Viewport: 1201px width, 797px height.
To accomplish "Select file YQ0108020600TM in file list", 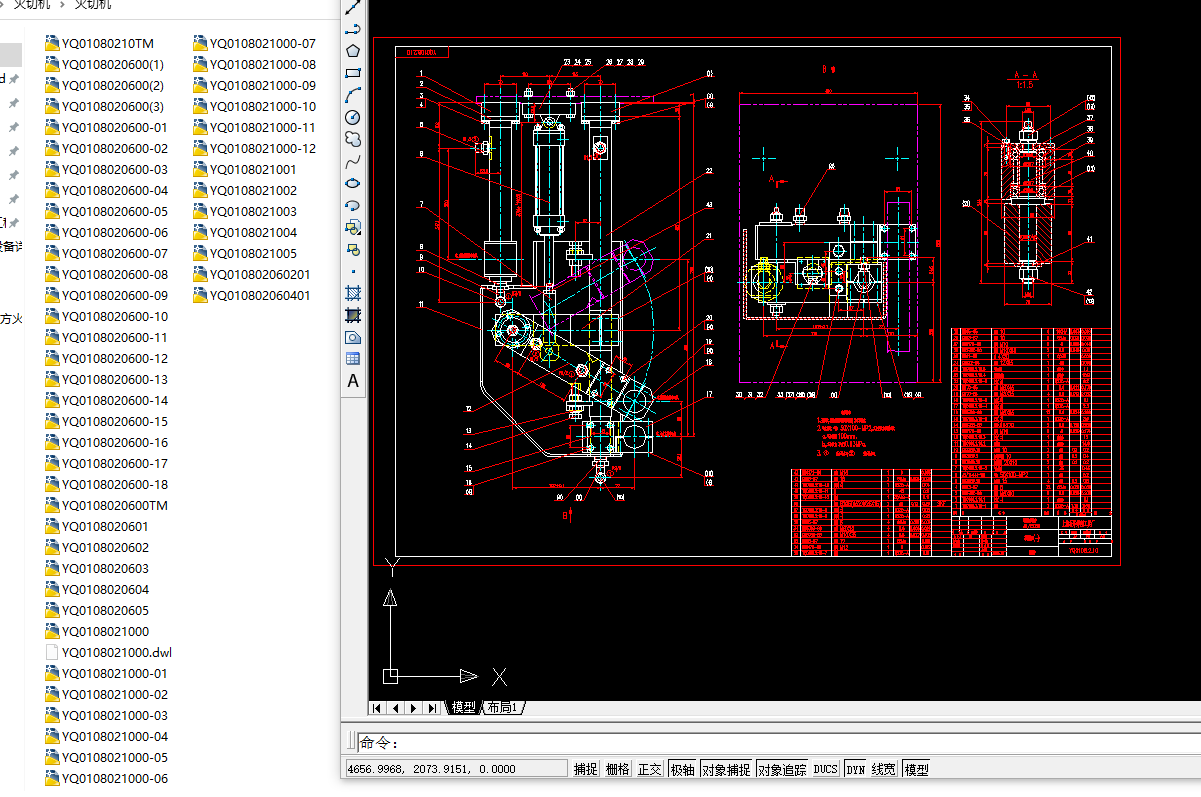I will pyautogui.click(x=114, y=505).
